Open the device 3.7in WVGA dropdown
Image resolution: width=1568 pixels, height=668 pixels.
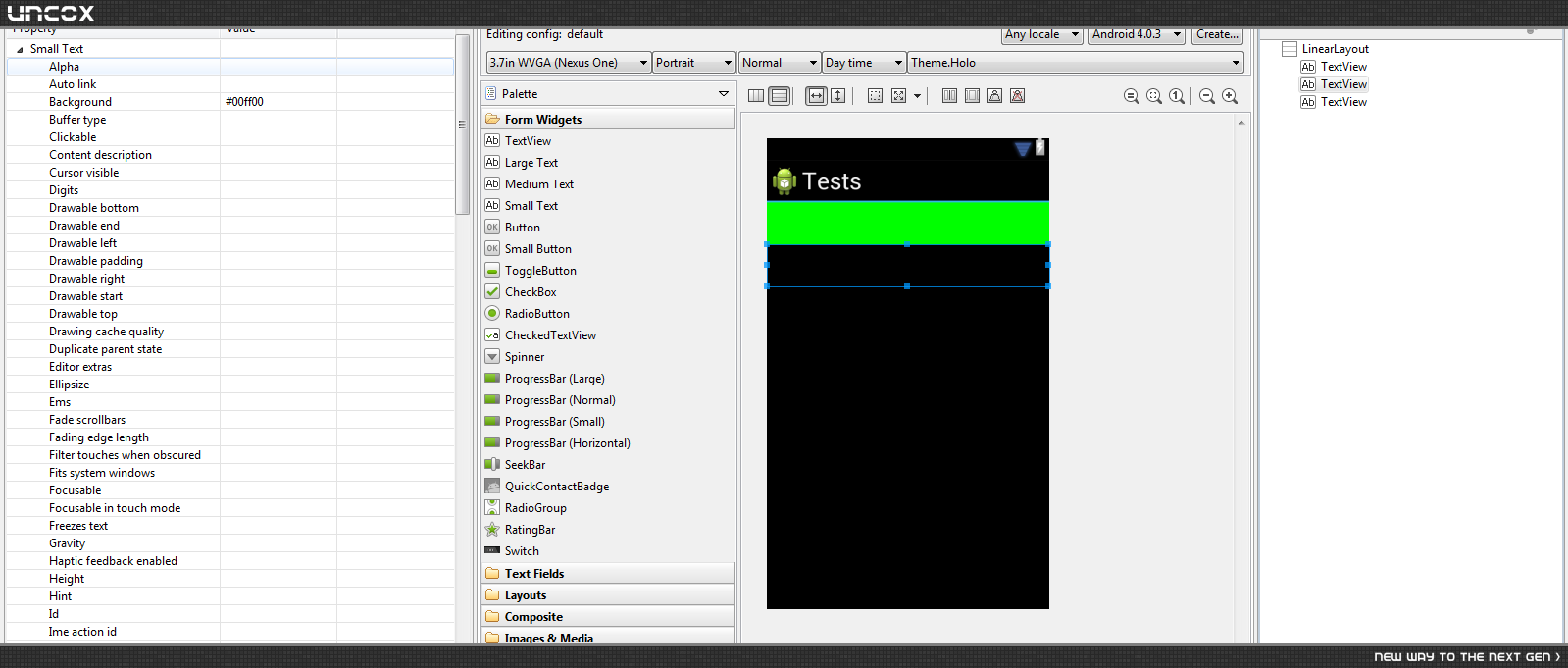coord(569,63)
